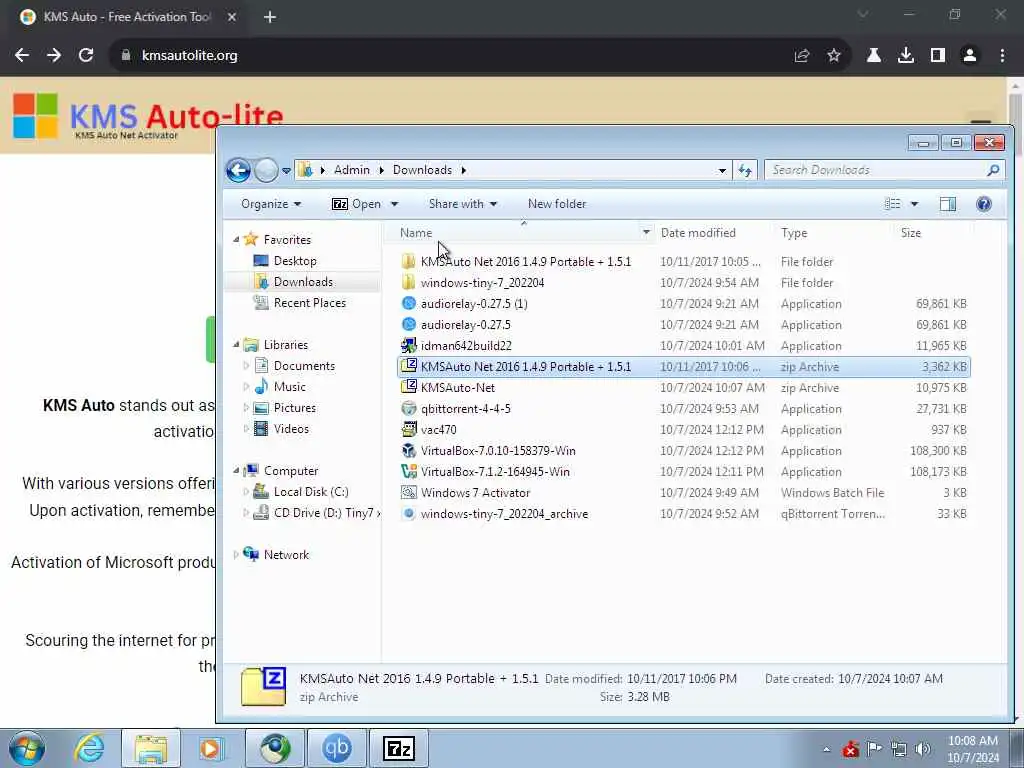Image resolution: width=1024 pixels, height=768 pixels.
Task: Select the windows-tiny-7_202204 folder
Action: (x=482, y=283)
